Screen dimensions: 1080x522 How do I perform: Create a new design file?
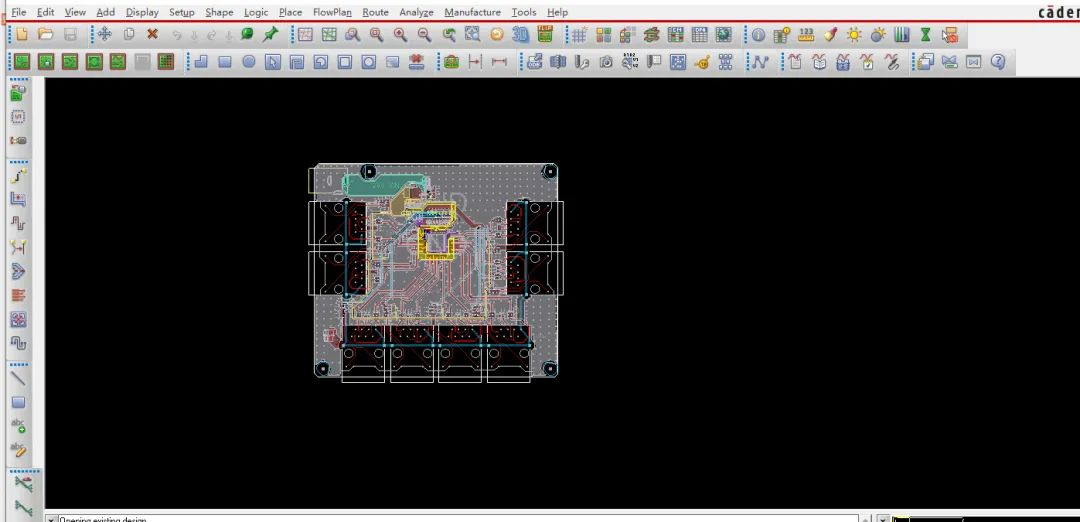click(x=22, y=34)
